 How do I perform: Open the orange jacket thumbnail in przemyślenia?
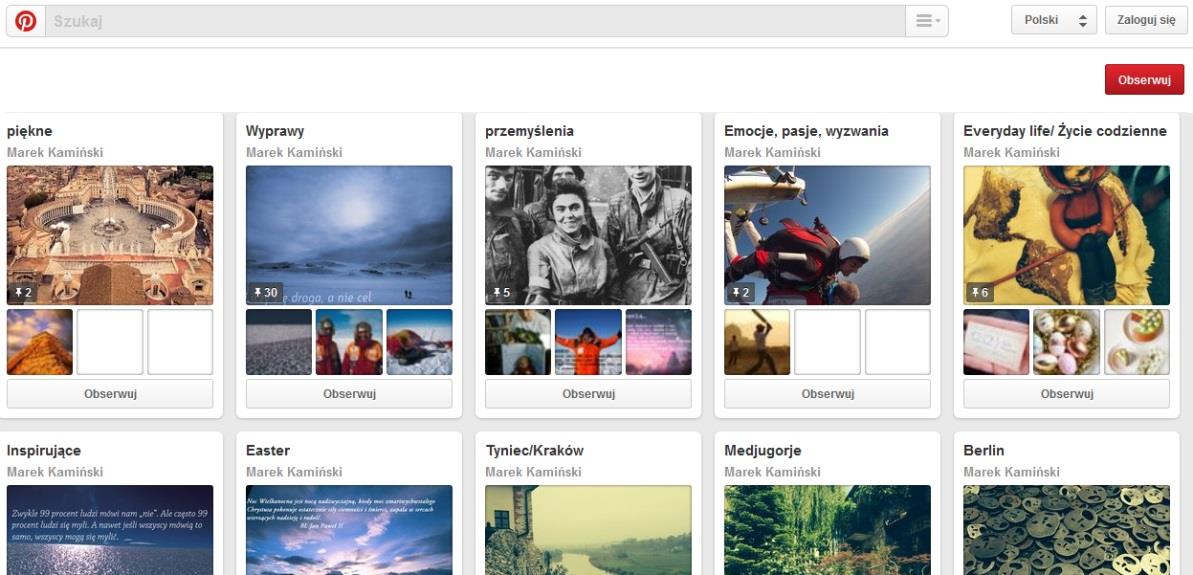pyautogui.click(x=588, y=342)
